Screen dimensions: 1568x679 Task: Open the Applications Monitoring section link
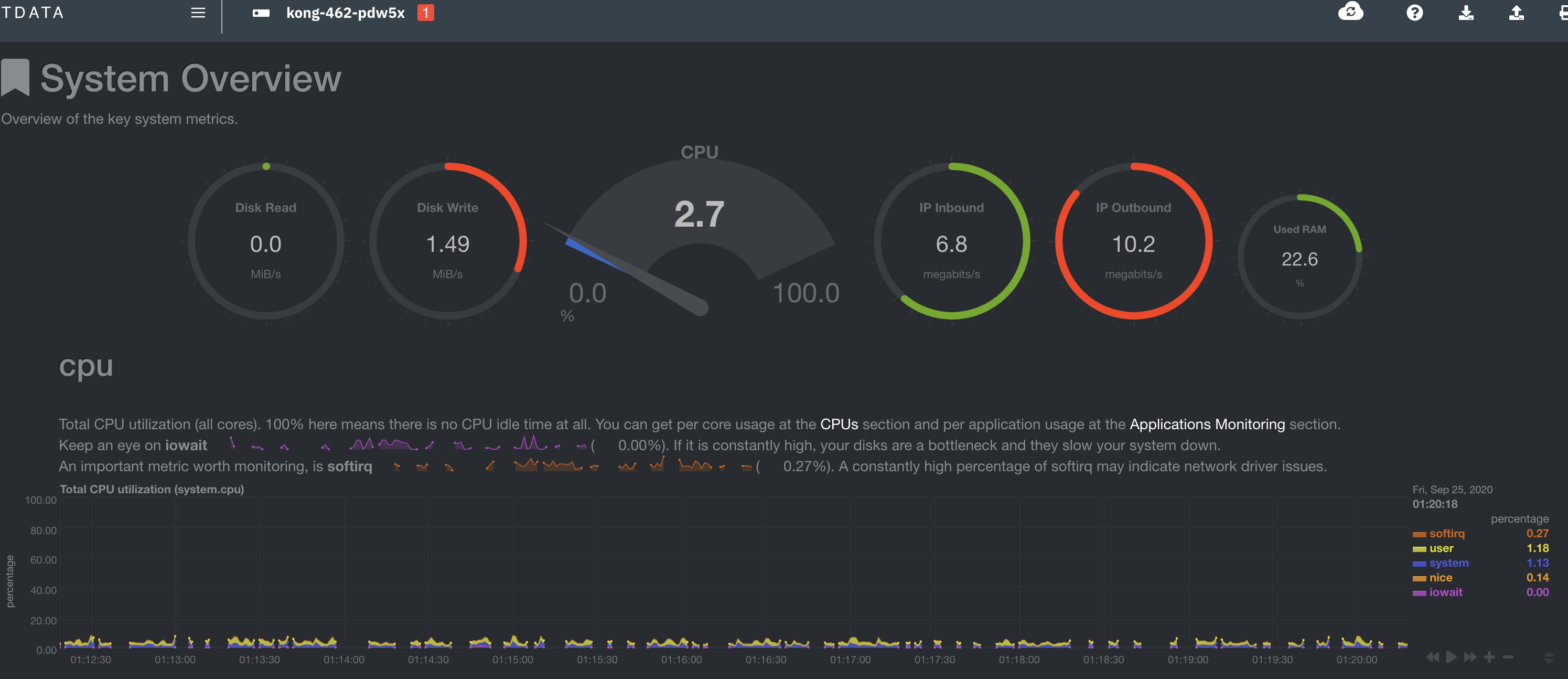click(x=1208, y=424)
